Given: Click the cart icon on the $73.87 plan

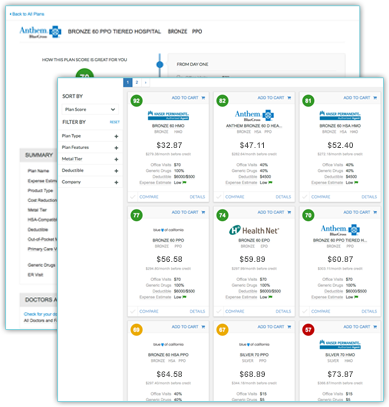Looking at the screenshot, I should (375, 327).
